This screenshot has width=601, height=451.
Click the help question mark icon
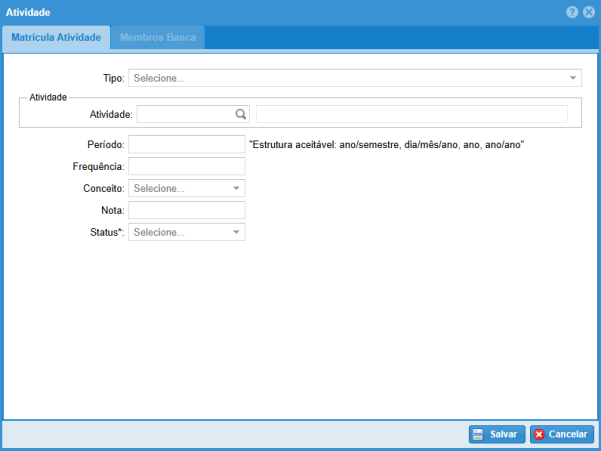click(572, 12)
